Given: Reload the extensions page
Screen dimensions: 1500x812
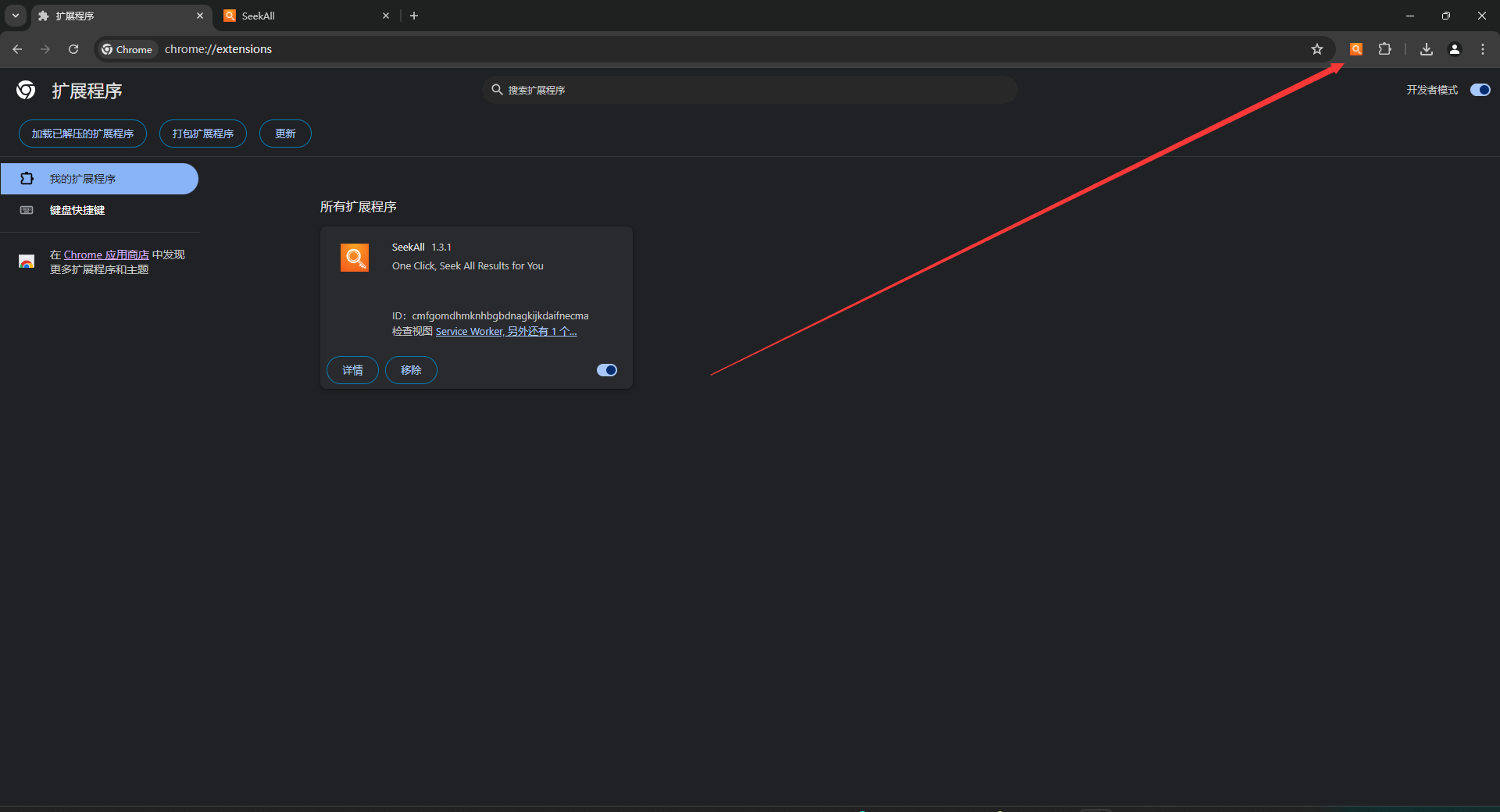Looking at the screenshot, I should pos(73,49).
